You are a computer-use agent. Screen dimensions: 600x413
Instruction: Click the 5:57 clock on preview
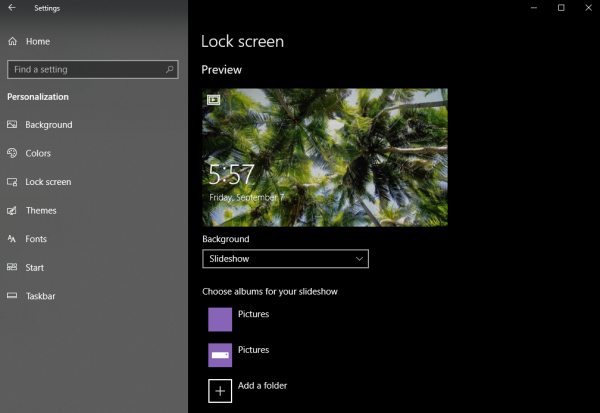231,175
